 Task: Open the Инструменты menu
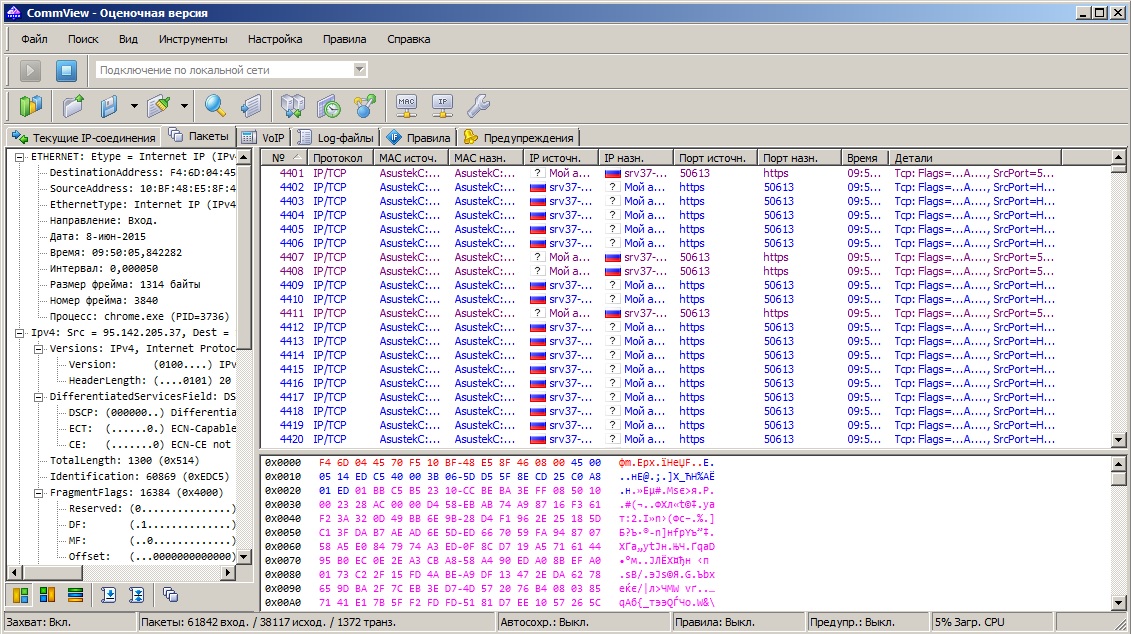pos(193,39)
